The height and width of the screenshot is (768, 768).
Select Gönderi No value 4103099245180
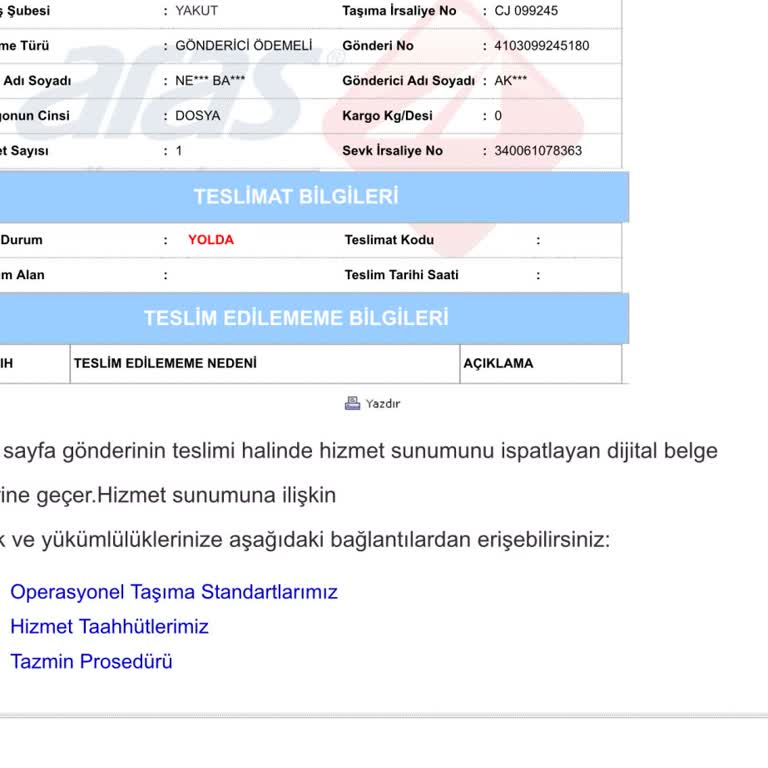point(542,46)
